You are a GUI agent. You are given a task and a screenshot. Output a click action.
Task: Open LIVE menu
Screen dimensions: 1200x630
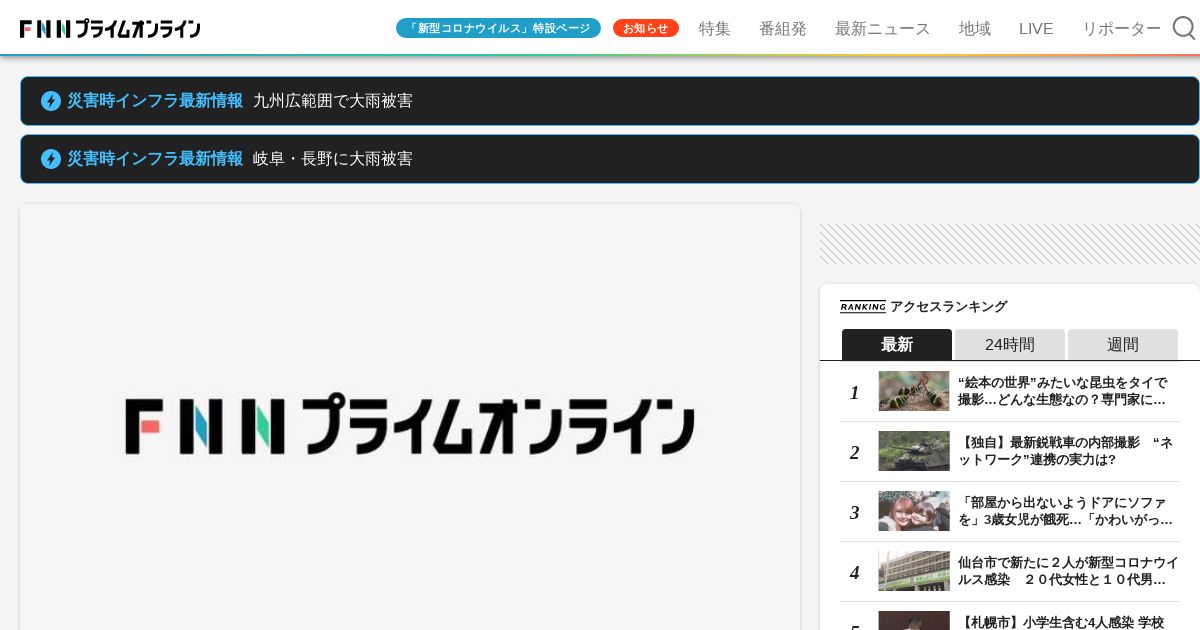pyautogui.click(x=1036, y=28)
